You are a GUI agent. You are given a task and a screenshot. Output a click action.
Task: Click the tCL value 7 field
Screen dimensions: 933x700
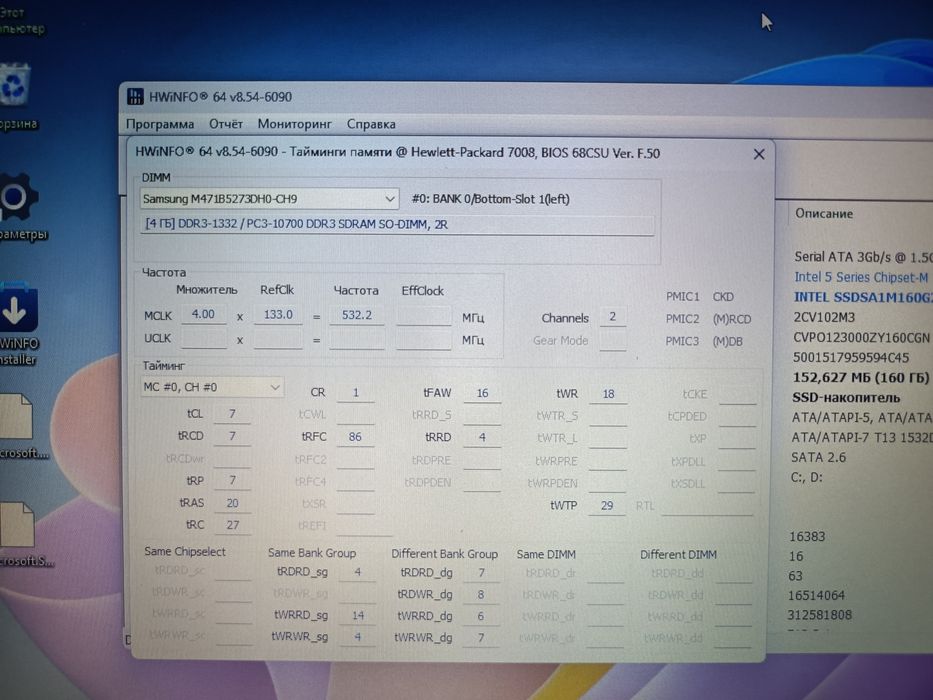coord(232,414)
